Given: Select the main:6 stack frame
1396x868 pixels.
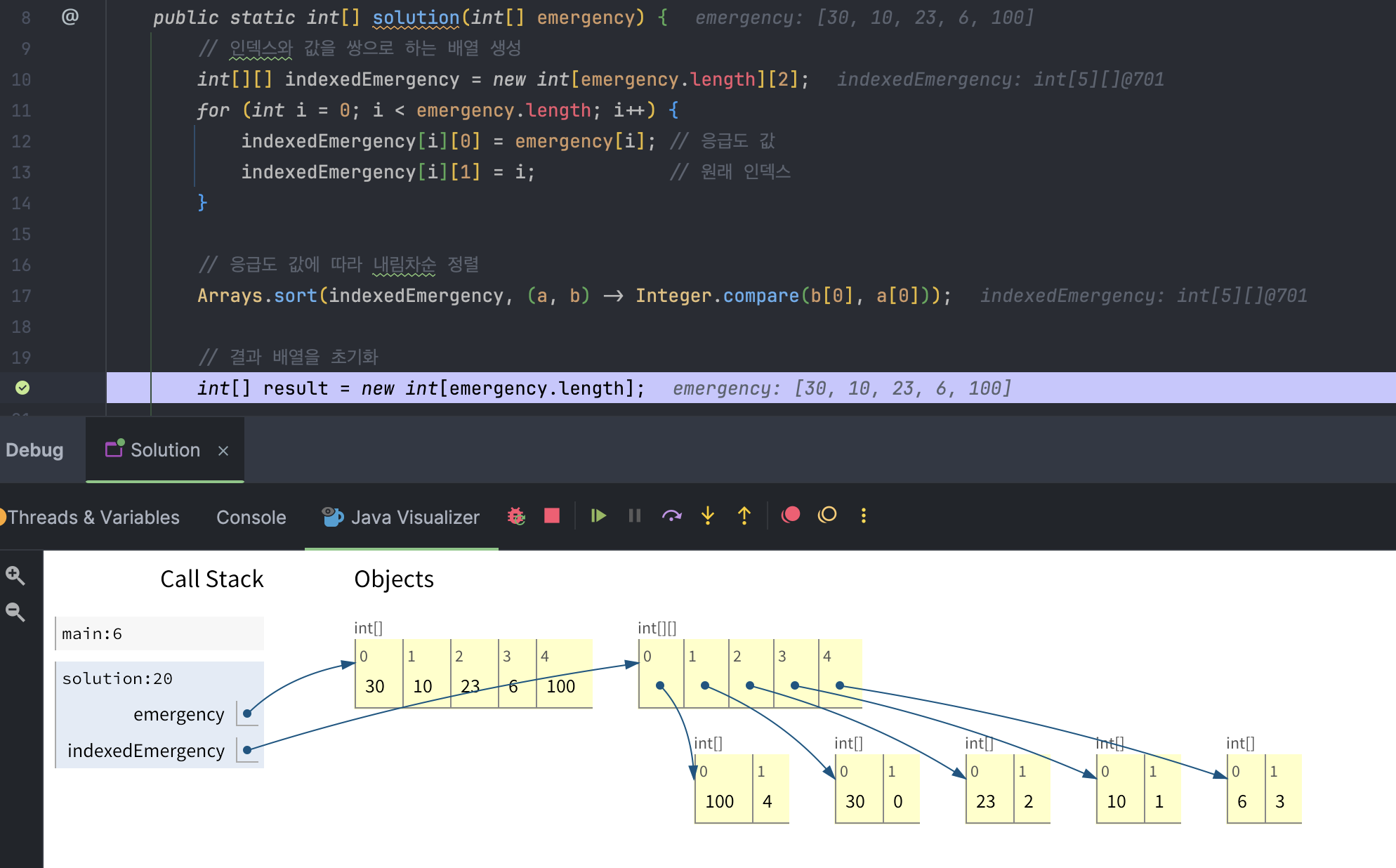Looking at the screenshot, I should tap(160, 633).
